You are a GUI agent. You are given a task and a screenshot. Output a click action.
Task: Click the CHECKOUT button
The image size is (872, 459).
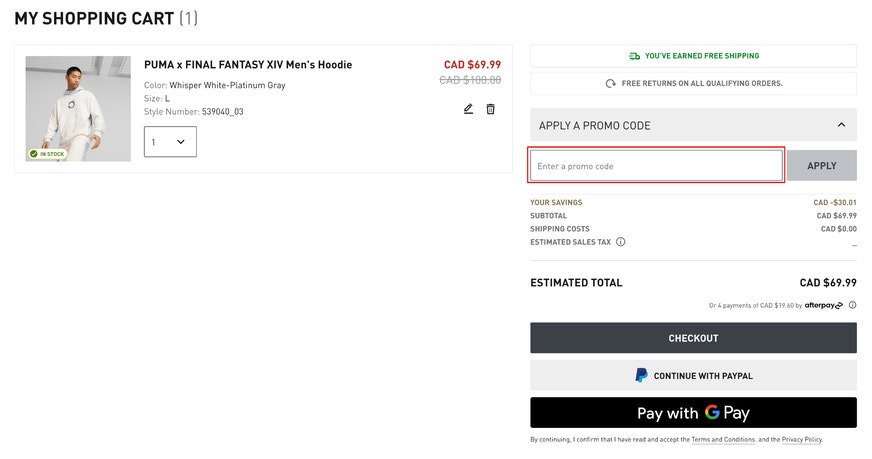(x=693, y=338)
